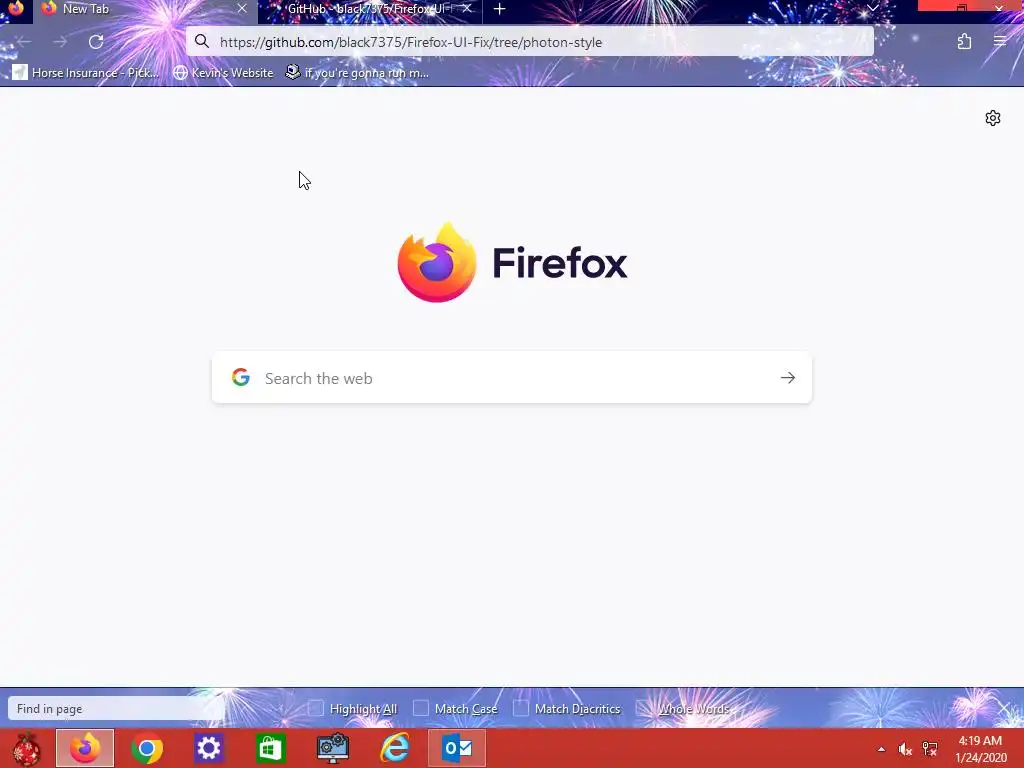Image resolution: width=1024 pixels, height=768 pixels.
Task: Open Kevin's Website bookmark
Action: (x=223, y=72)
